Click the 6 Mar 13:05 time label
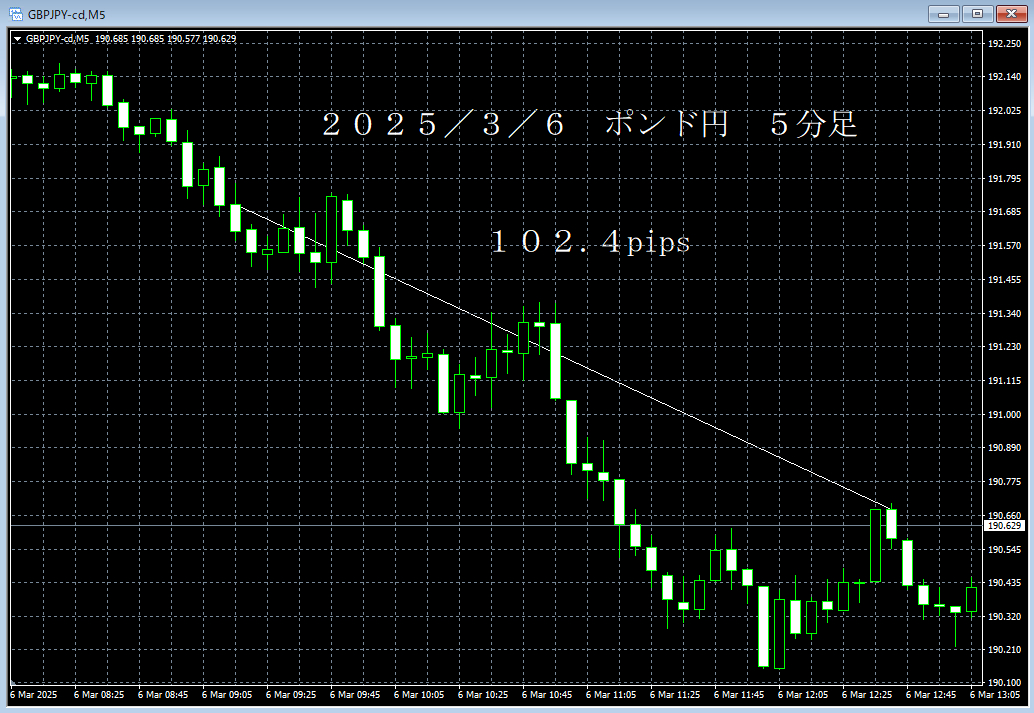 [x=994, y=695]
